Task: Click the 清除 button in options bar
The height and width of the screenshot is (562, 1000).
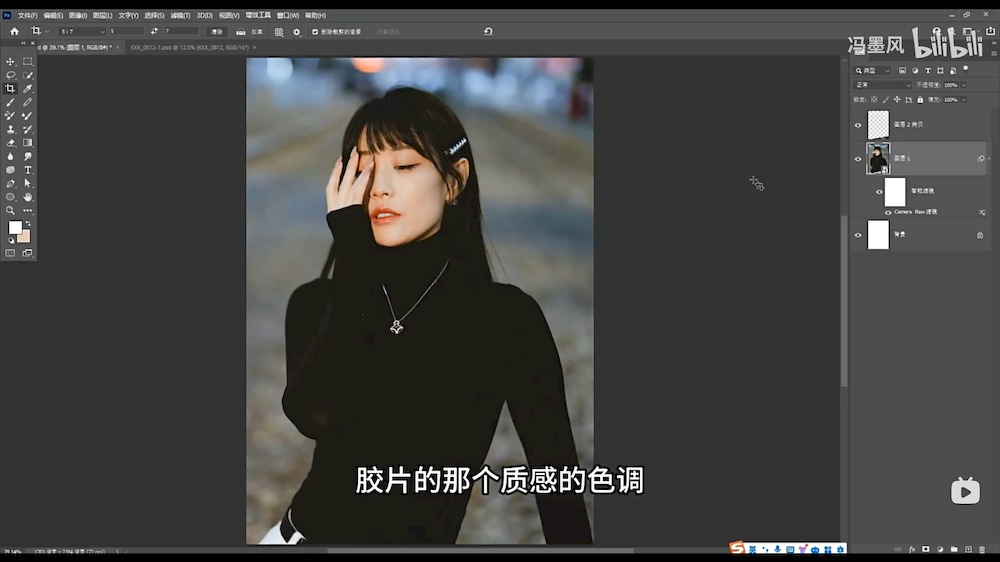Action: (217, 32)
